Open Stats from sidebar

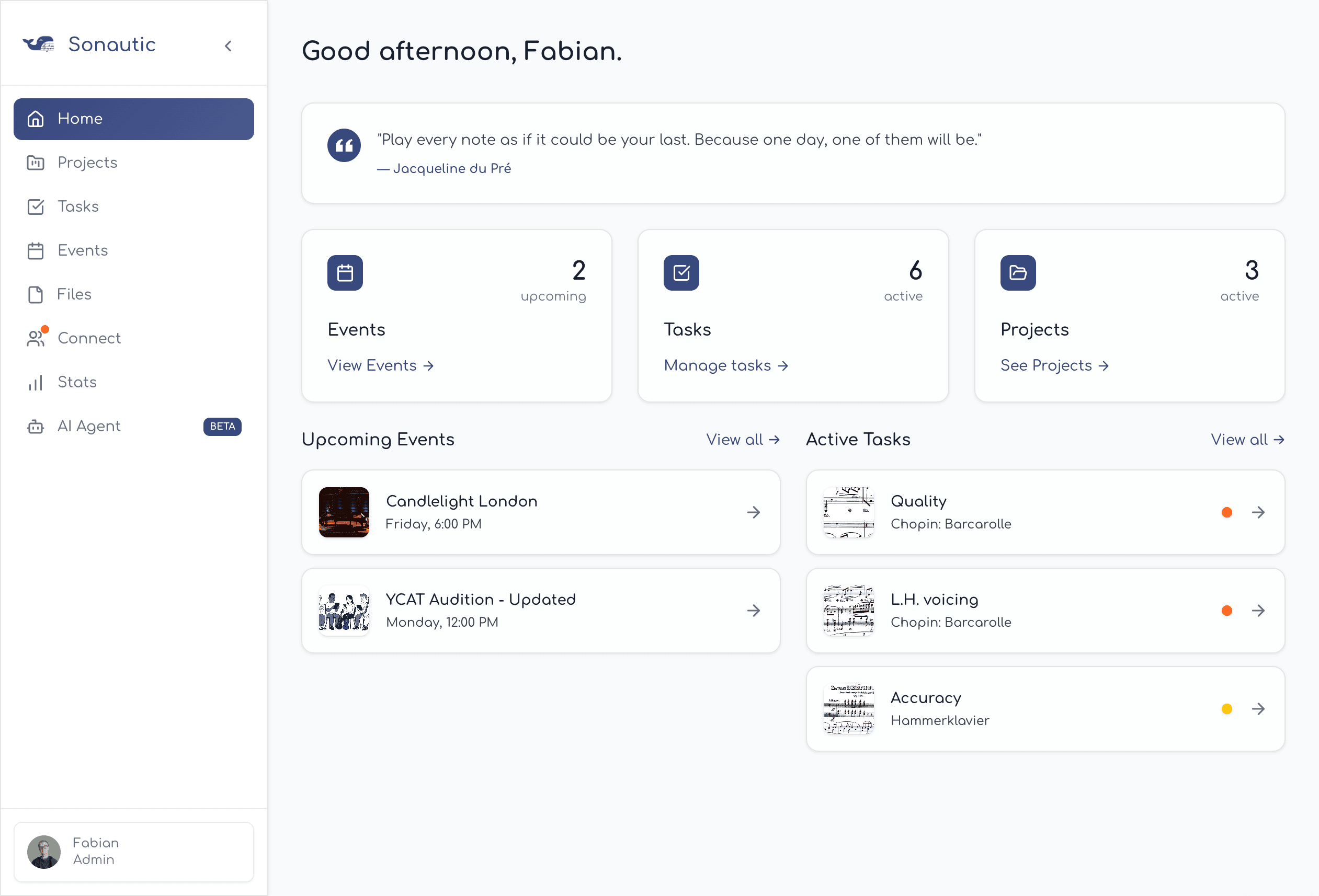click(x=77, y=382)
